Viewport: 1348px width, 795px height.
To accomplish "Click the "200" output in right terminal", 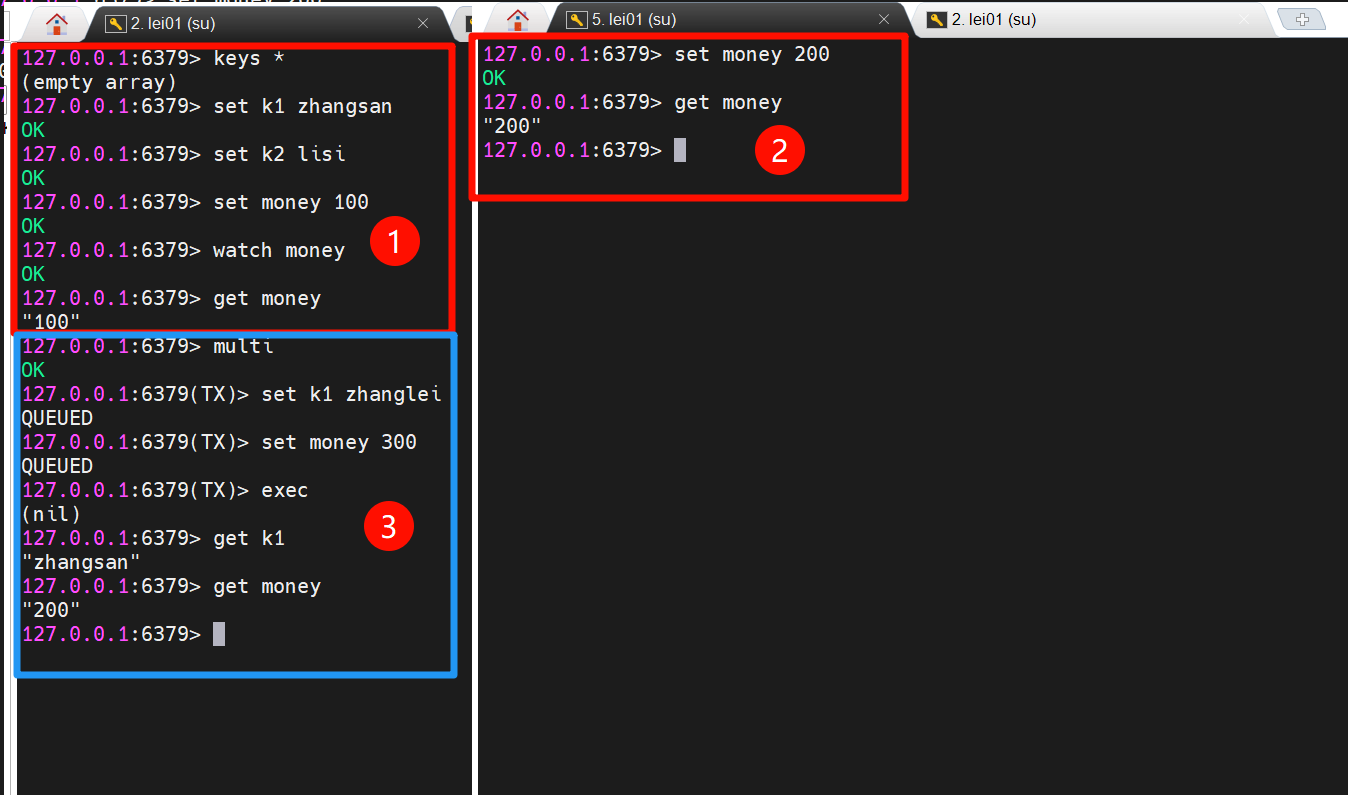I will click(x=512, y=126).
